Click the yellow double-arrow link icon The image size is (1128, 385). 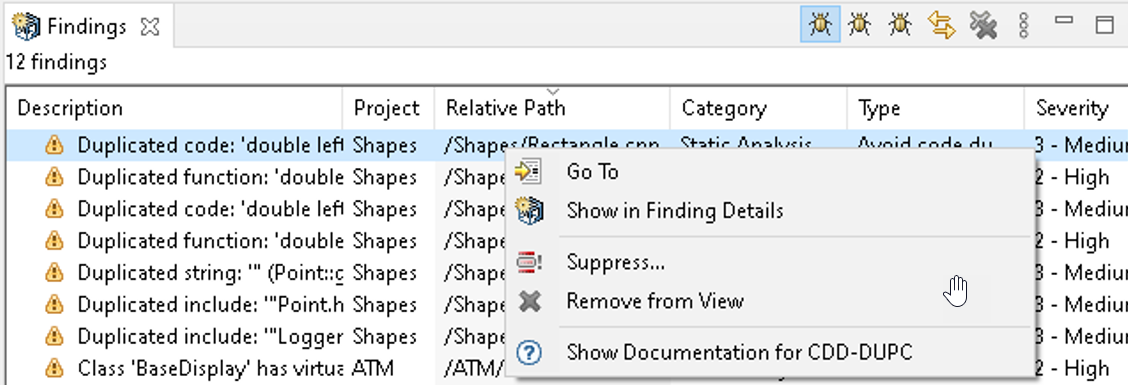tap(941, 25)
